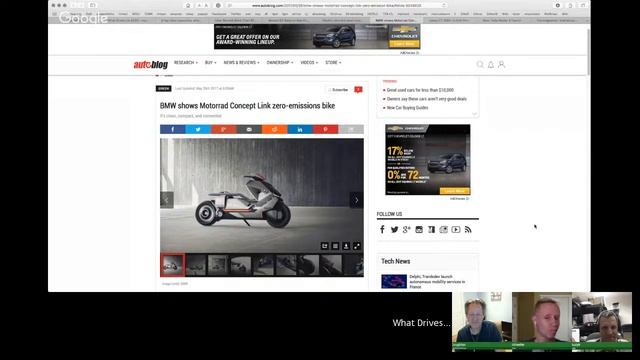
Task: Toggle gallery thumbnail grid icon
Action: (335, 246)
